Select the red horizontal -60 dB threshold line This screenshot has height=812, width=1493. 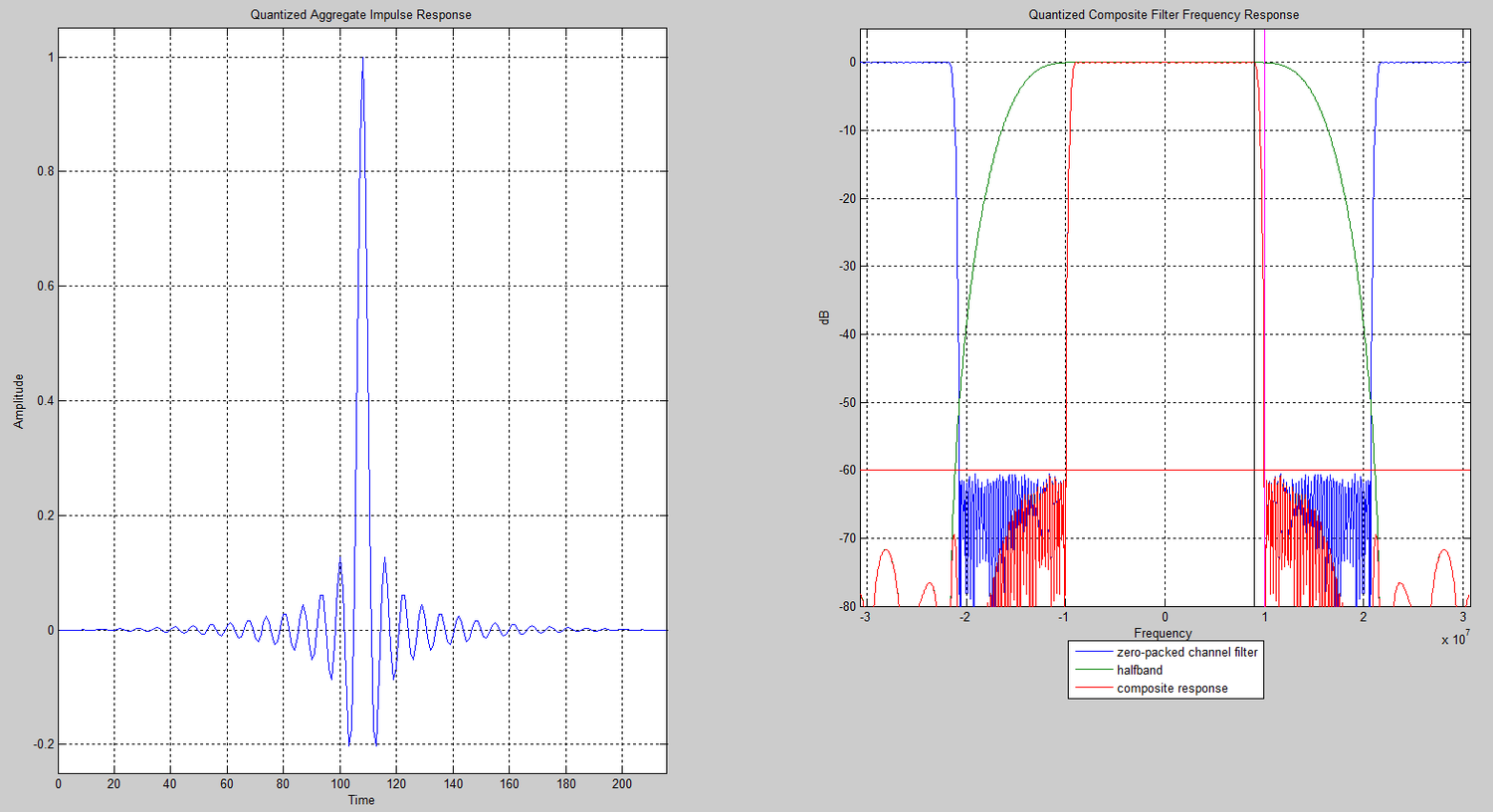1166,470
